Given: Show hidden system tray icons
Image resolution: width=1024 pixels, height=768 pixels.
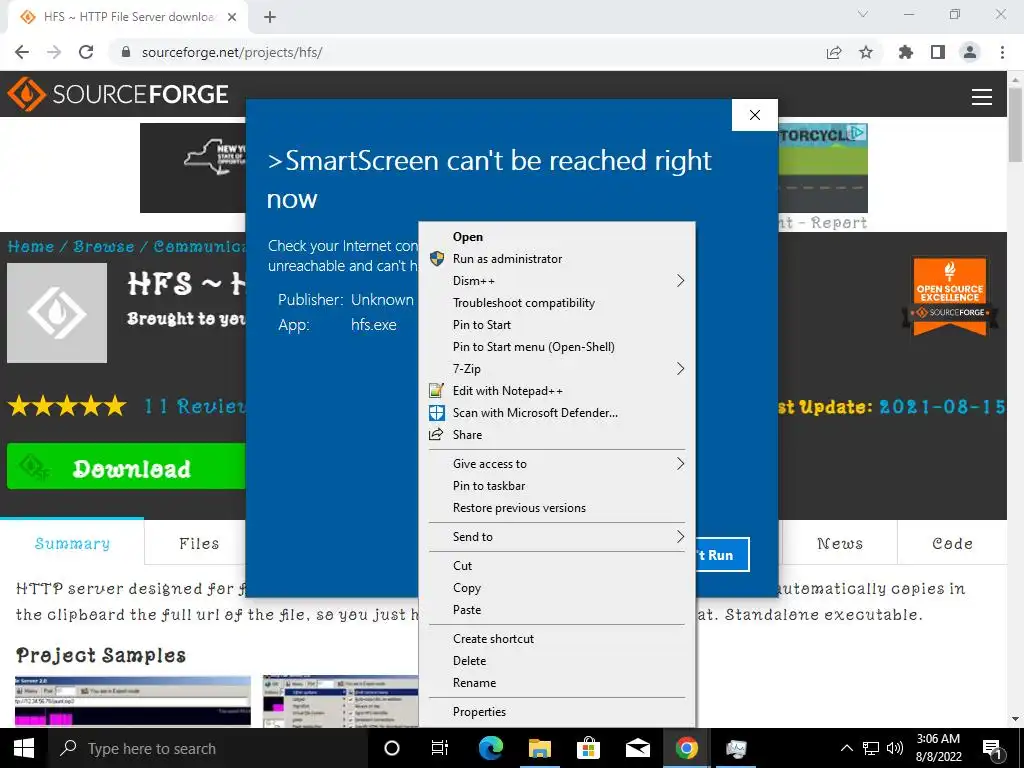Looking at the screenshot, I should coord(846,748).
